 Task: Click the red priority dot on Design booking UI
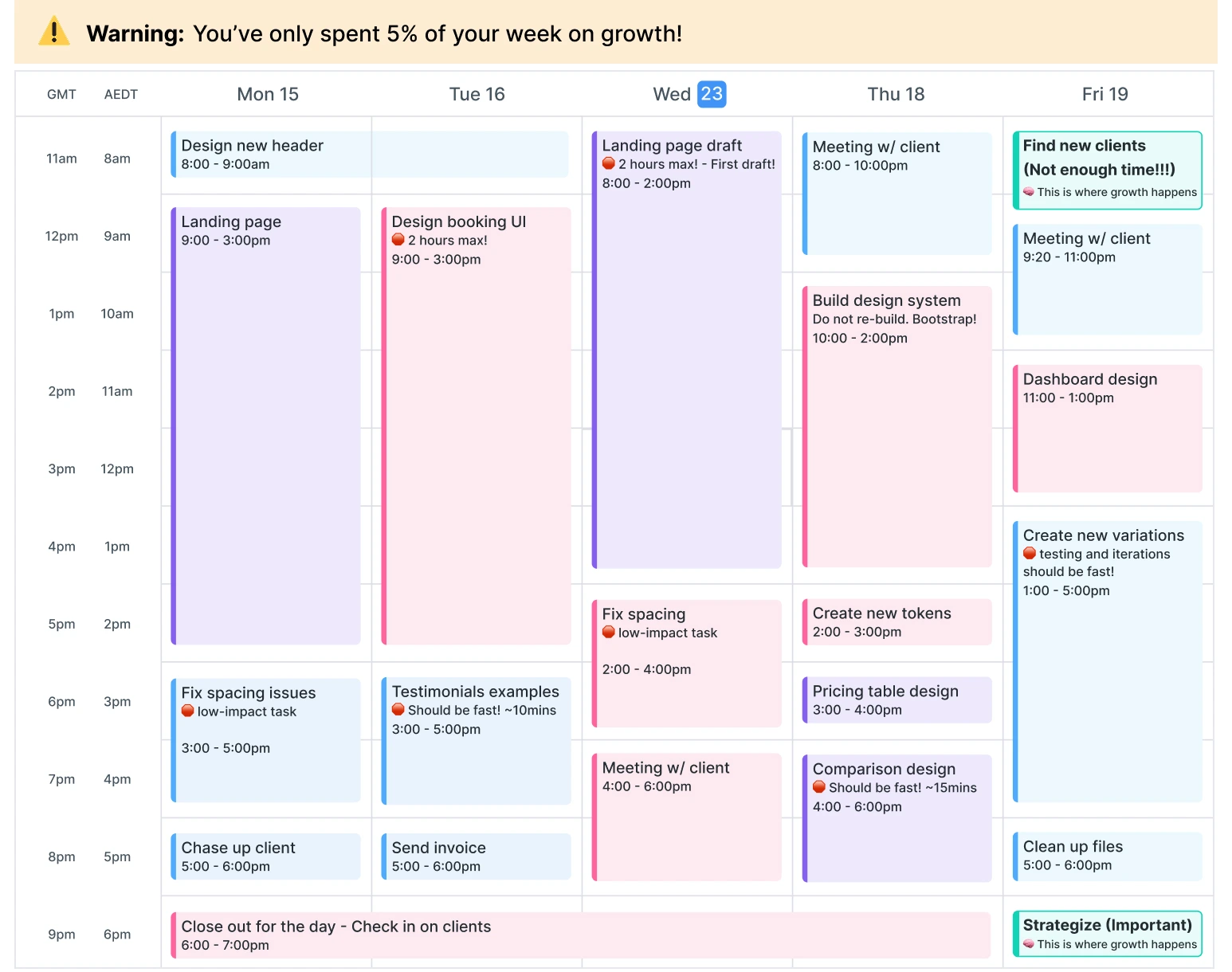(398, 240)
